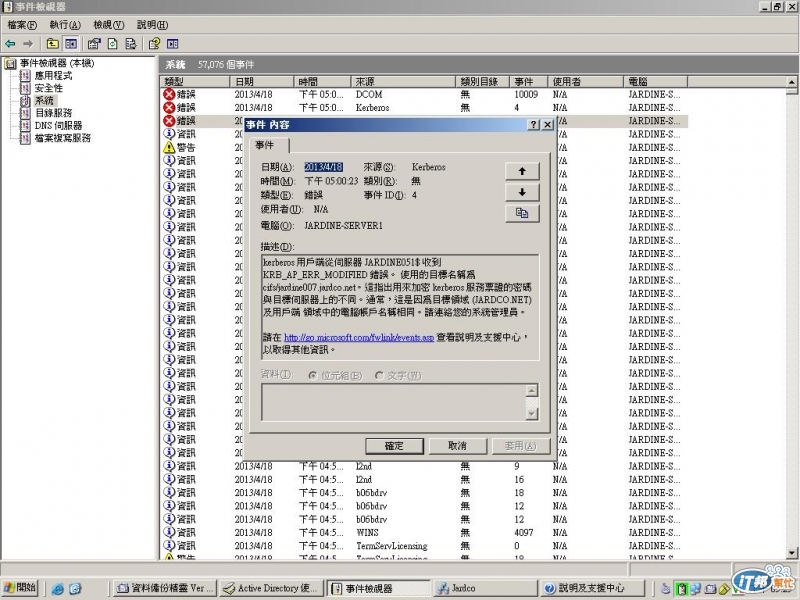Open the View menu (檢視)
The image size is (800, 600).
(109, 24)
